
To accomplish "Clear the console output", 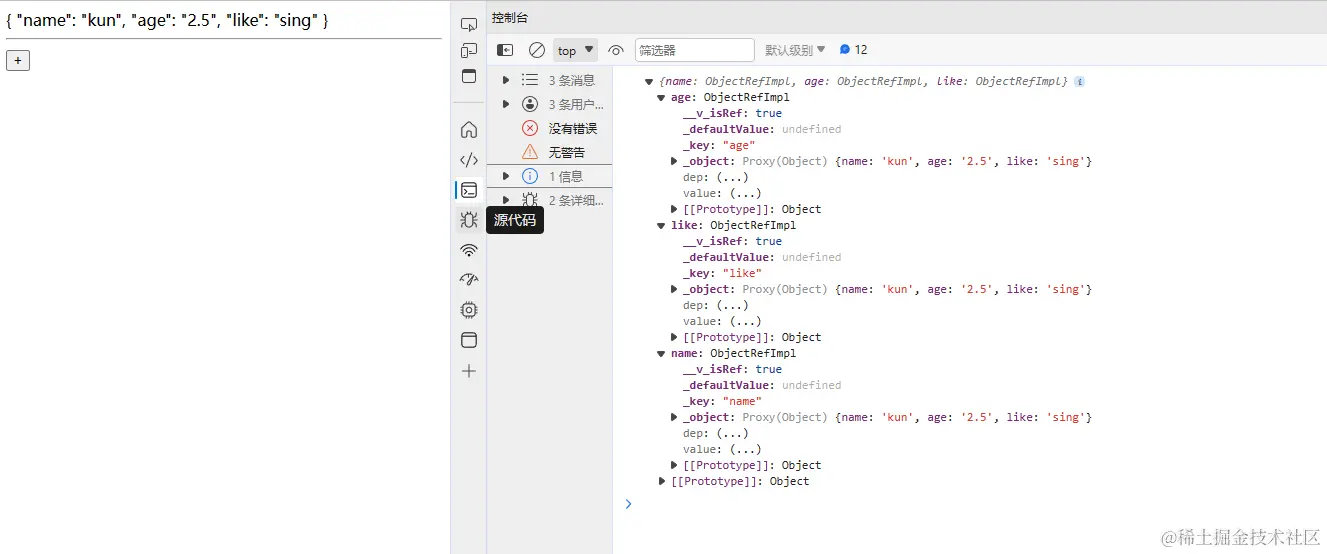I will pos(537,50).
